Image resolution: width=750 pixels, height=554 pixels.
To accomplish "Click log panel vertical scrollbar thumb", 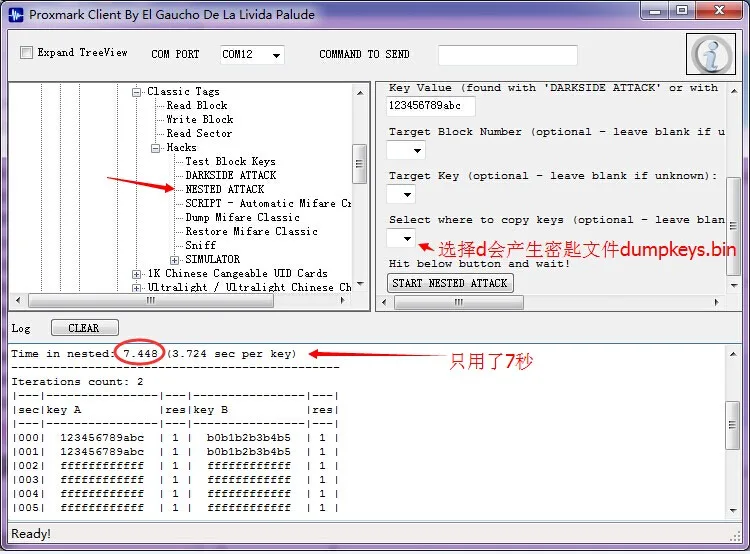I will [x=732, y=425].
